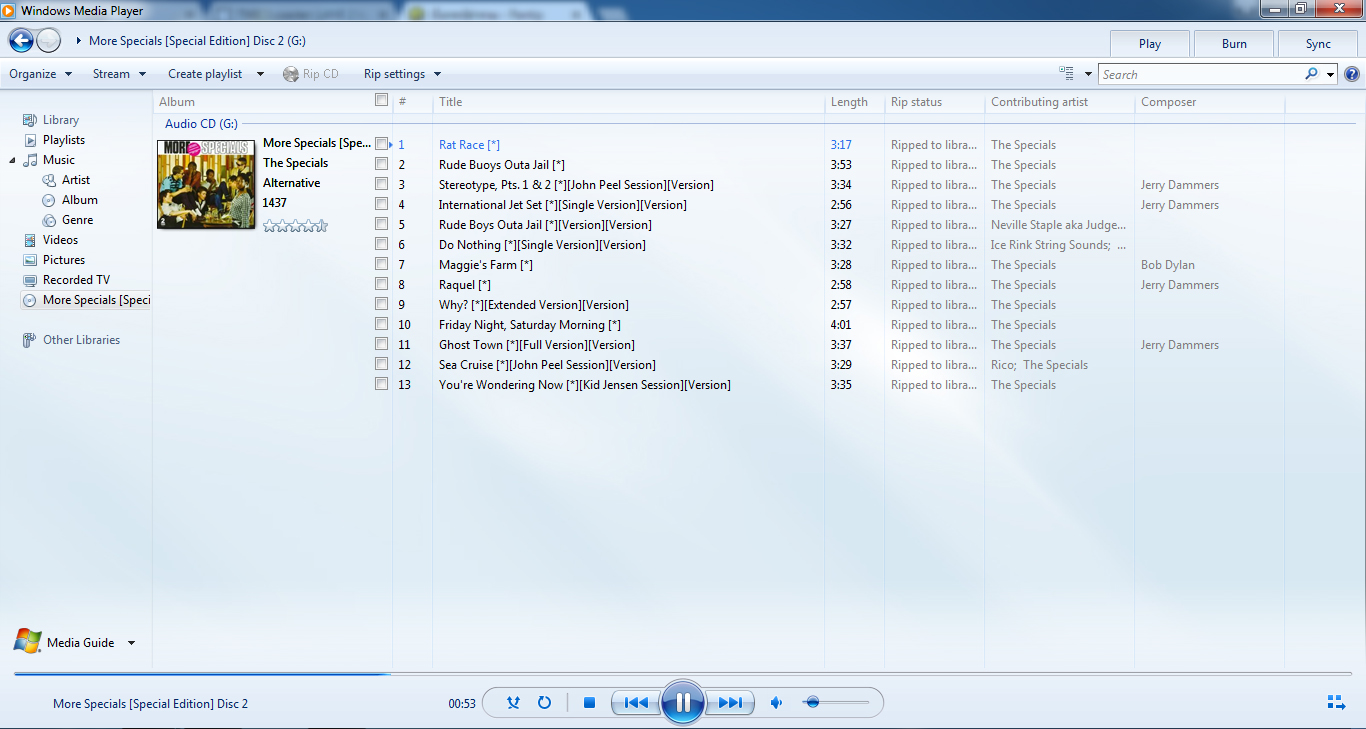Switch to Now Playing view
1366x729 pixels.
(1336, 703)
